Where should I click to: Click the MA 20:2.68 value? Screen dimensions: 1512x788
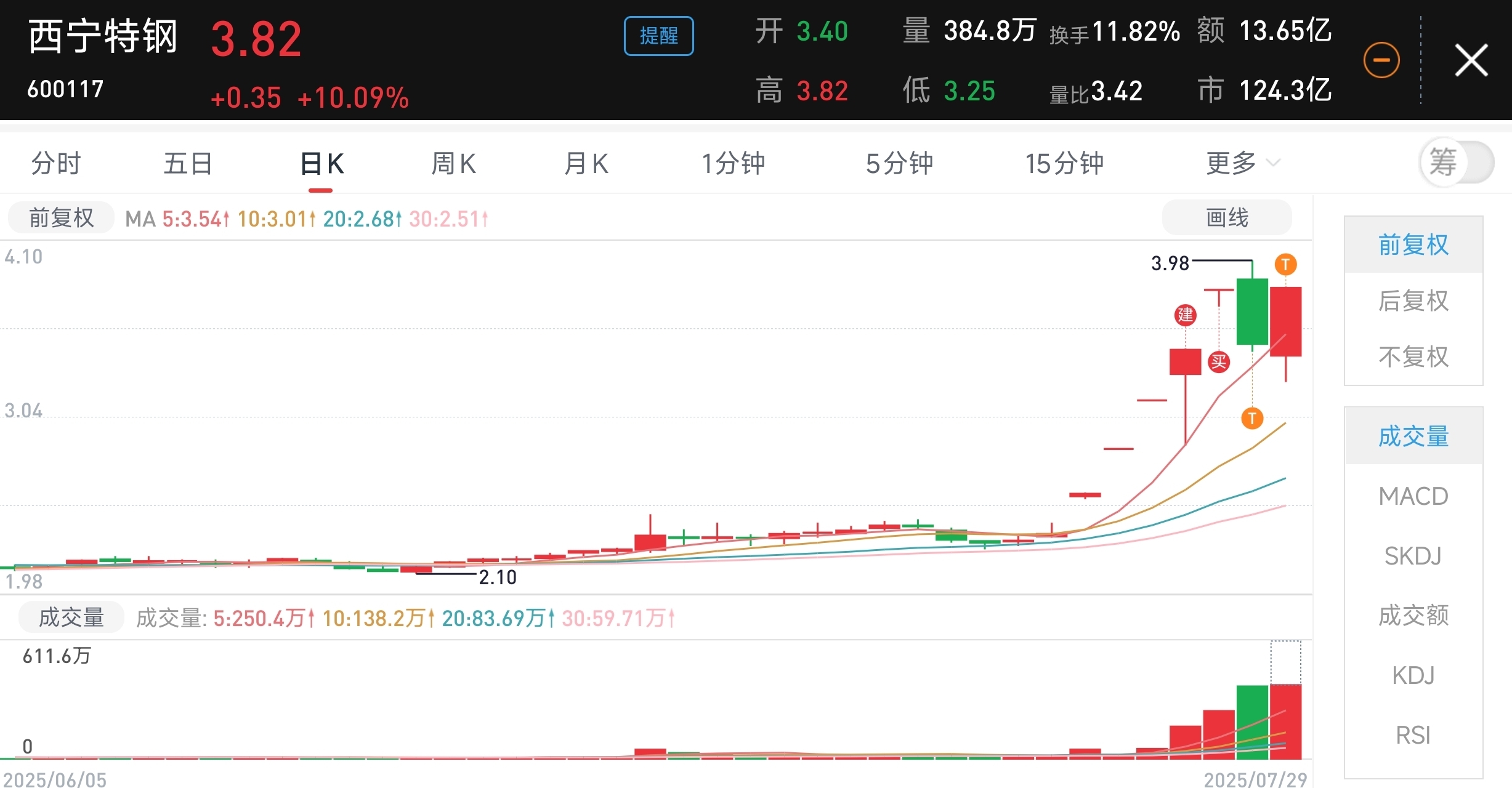click(362, 219)
